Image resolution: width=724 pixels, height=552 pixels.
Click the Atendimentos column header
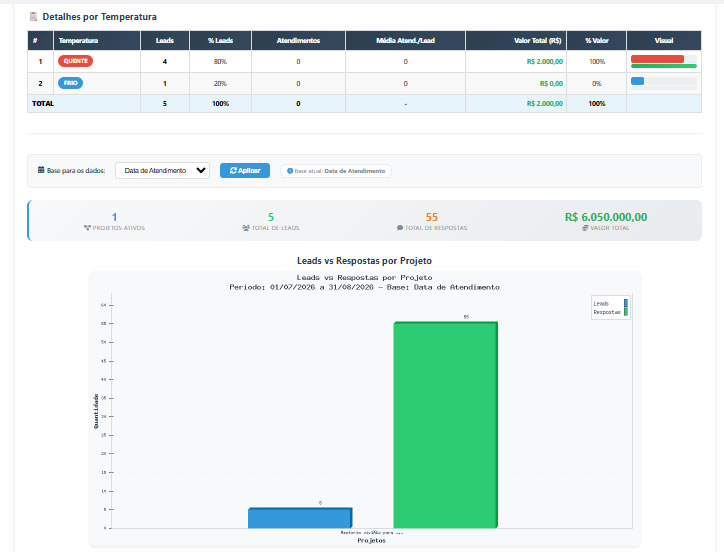coord(298,41)
